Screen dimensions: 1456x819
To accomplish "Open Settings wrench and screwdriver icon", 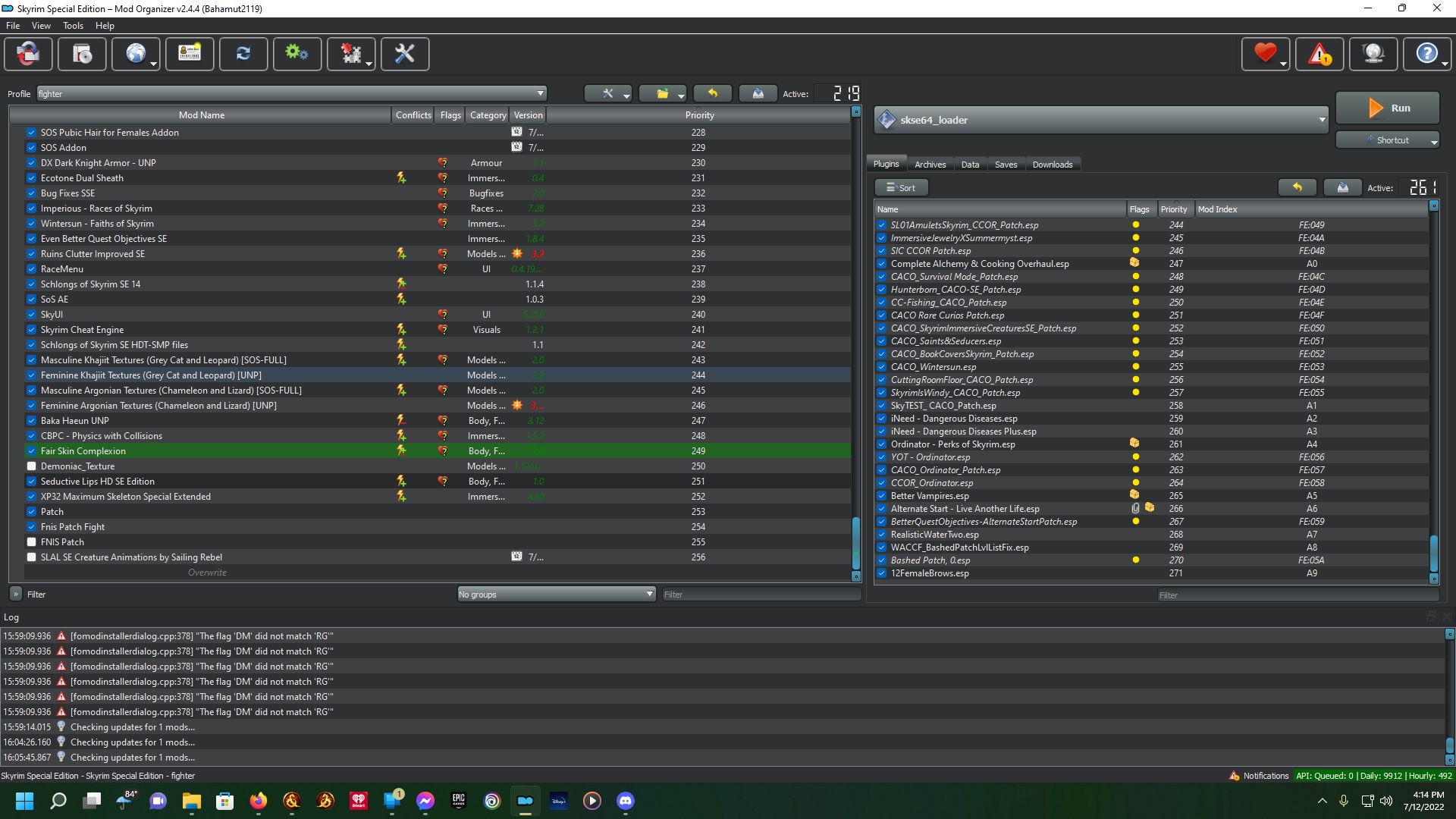I will pos(405,55).
